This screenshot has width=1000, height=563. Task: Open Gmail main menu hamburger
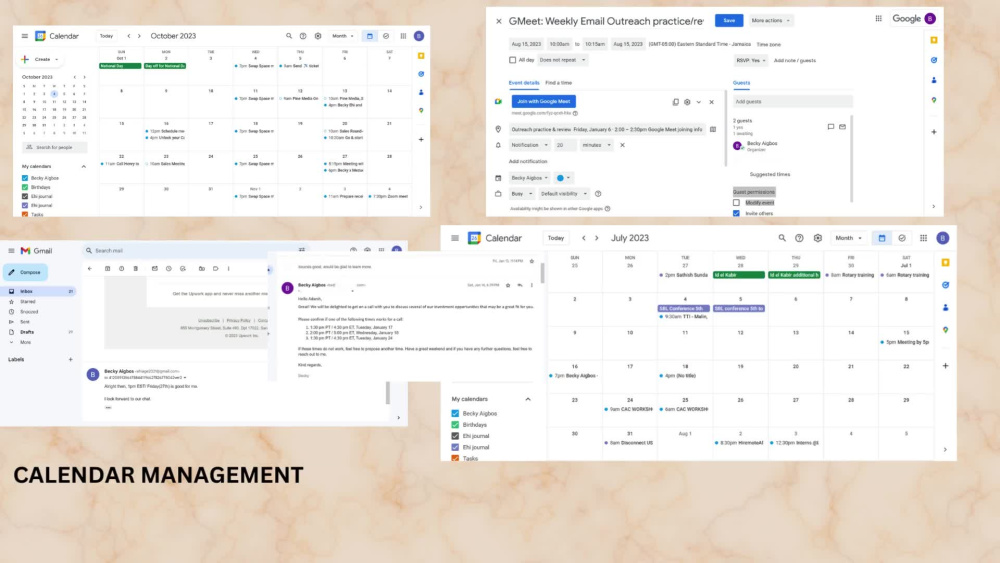click(11, 251)
